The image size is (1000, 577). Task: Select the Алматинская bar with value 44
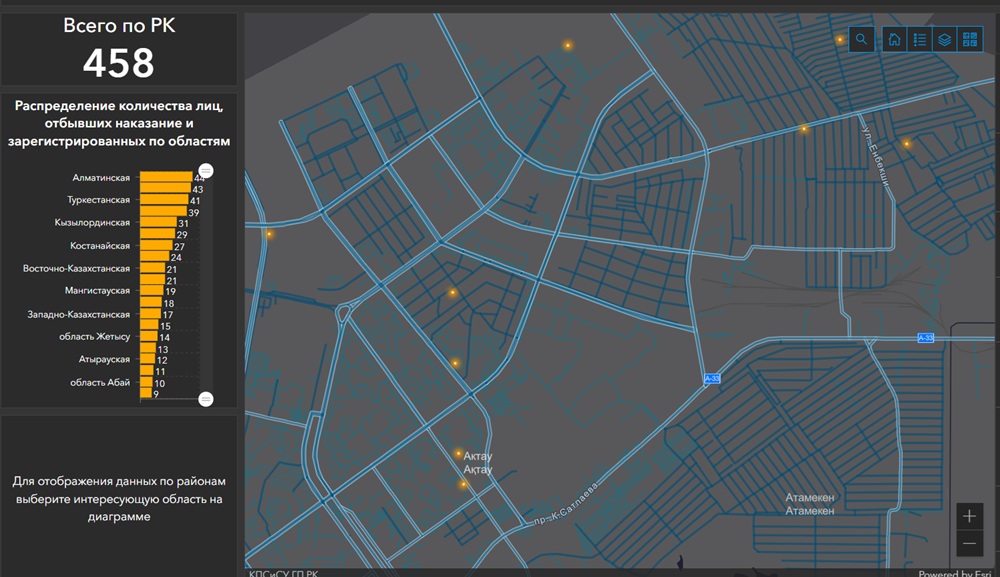tap(165, 177)
